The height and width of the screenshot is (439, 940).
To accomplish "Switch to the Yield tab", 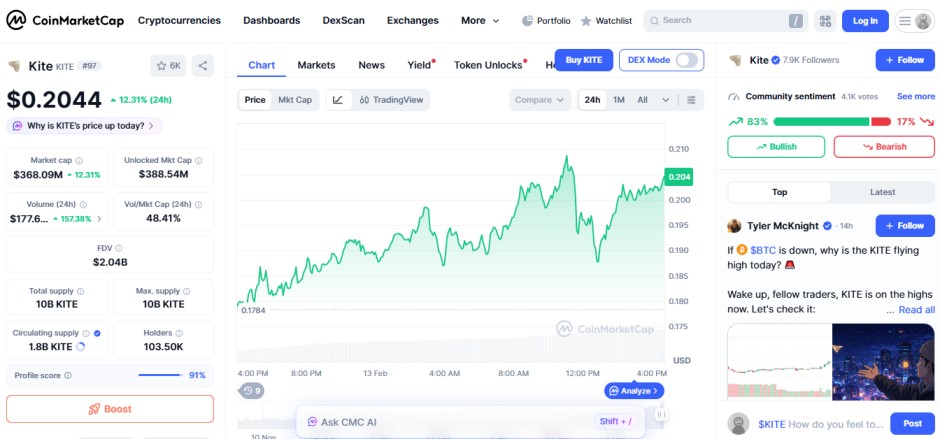I will coord(420,65).
